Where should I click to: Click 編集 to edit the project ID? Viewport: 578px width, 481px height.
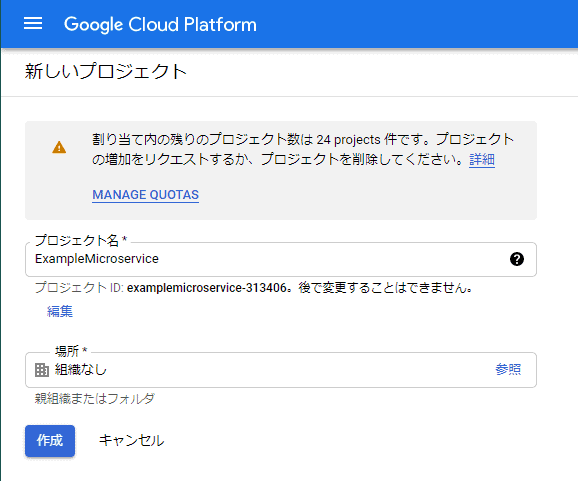(60, 311)
